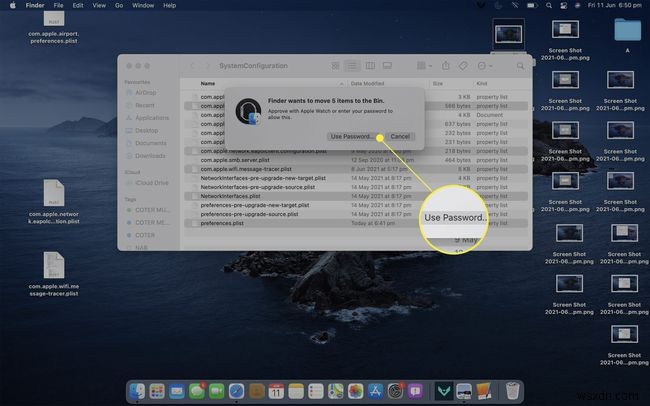This screenshot has width=650, height=406.
Task: Select com.apple.airport.preferences.plist desktop file
Action: point(54,27)
